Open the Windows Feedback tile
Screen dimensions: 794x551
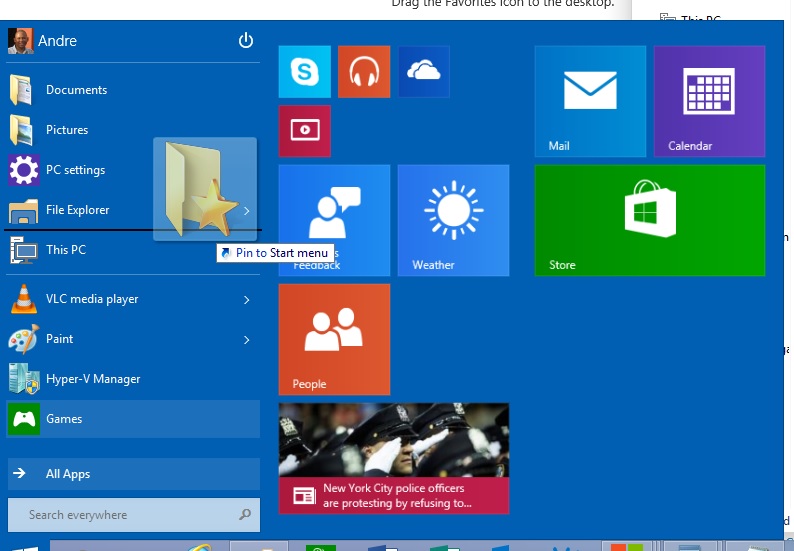(x=334, y=220)
